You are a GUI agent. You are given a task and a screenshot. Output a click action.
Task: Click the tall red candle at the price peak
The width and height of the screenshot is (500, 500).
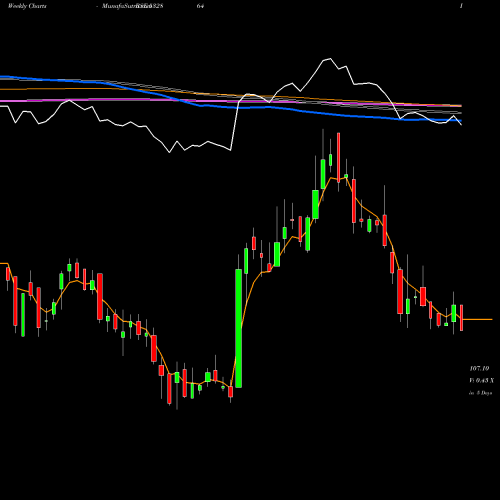[x=339, y=157]
